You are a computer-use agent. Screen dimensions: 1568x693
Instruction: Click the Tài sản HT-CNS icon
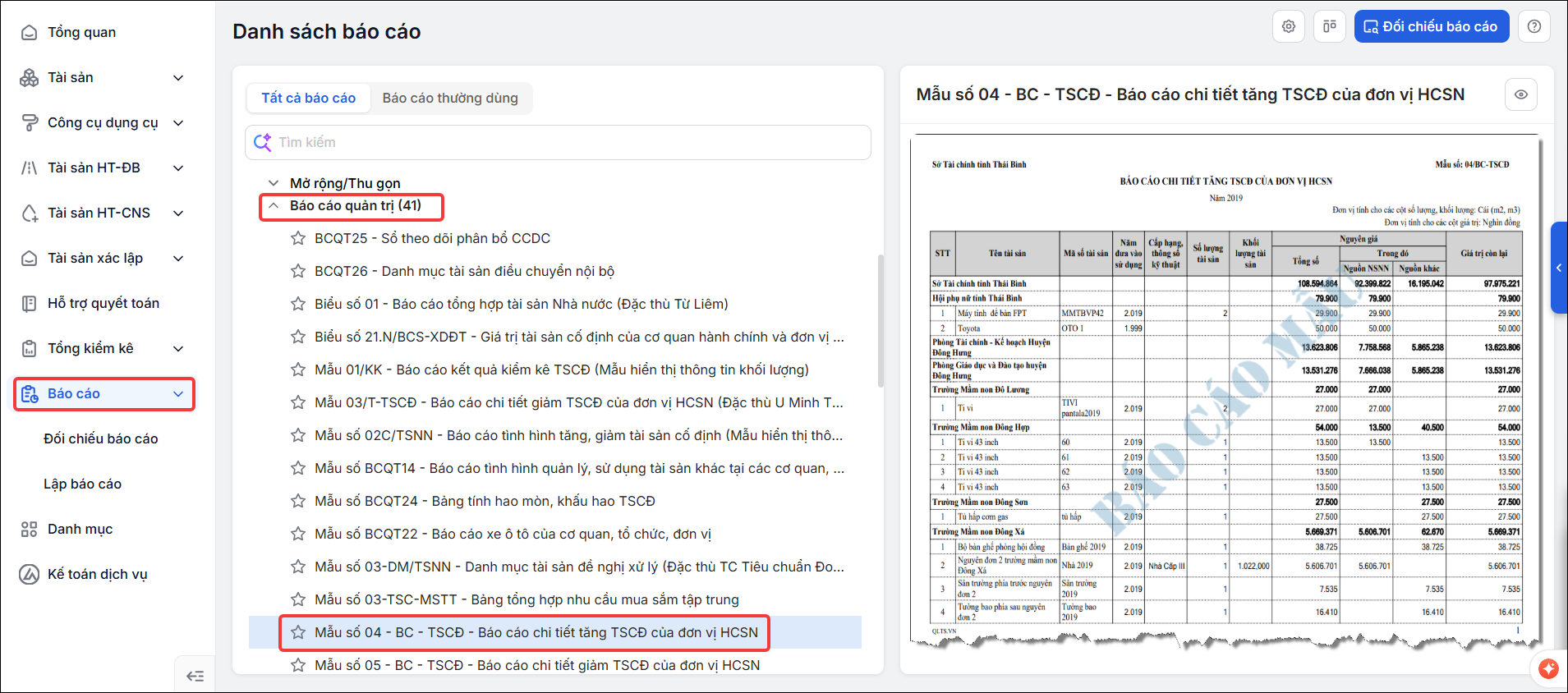coord(30,213)
